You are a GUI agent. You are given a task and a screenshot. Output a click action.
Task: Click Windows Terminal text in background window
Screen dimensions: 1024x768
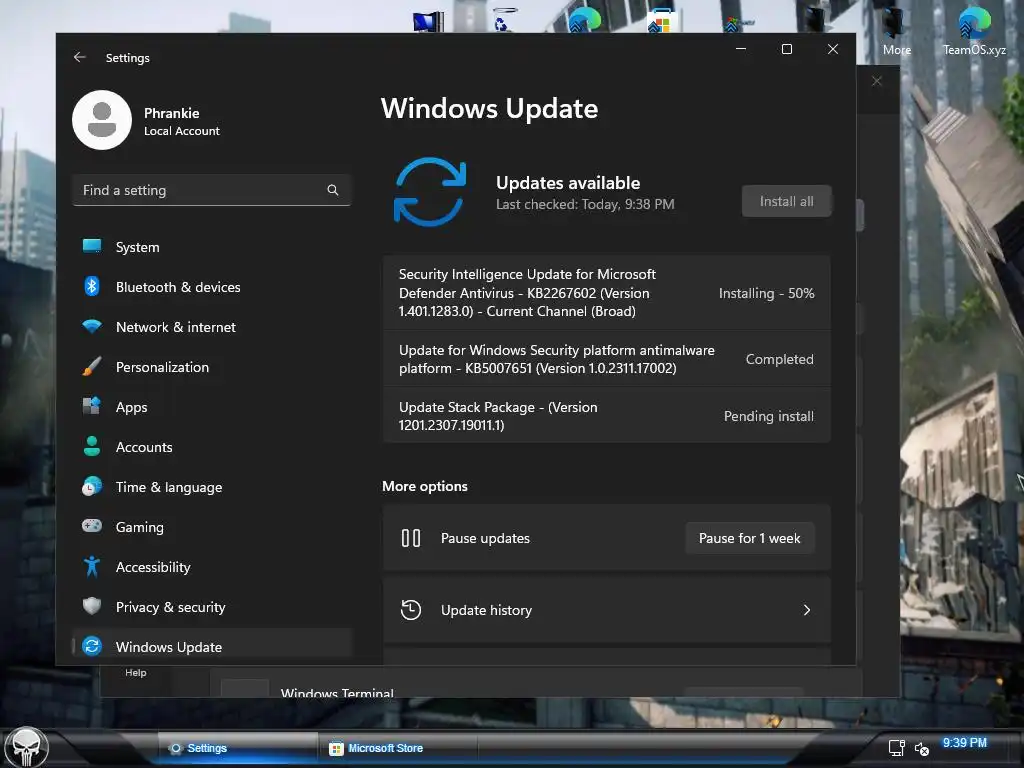click(x=337, y=693)
